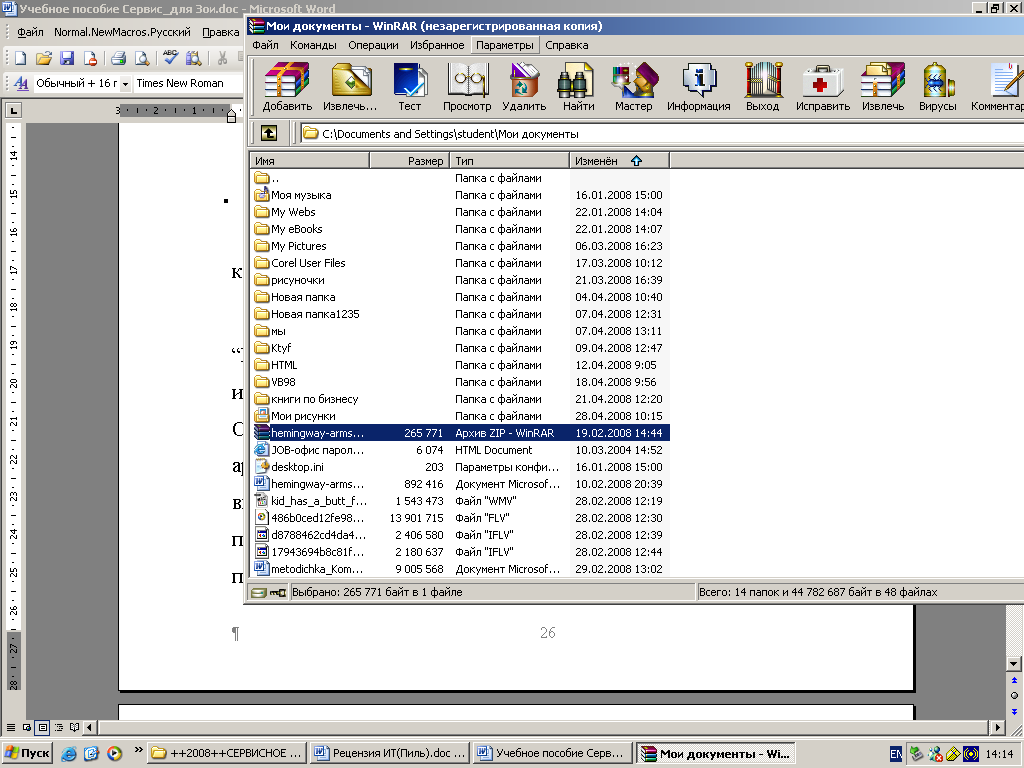Click the Извлечь (Extract) icon next to Исправить
This screenshot has height=768, width=1024.
pos(883,87)
